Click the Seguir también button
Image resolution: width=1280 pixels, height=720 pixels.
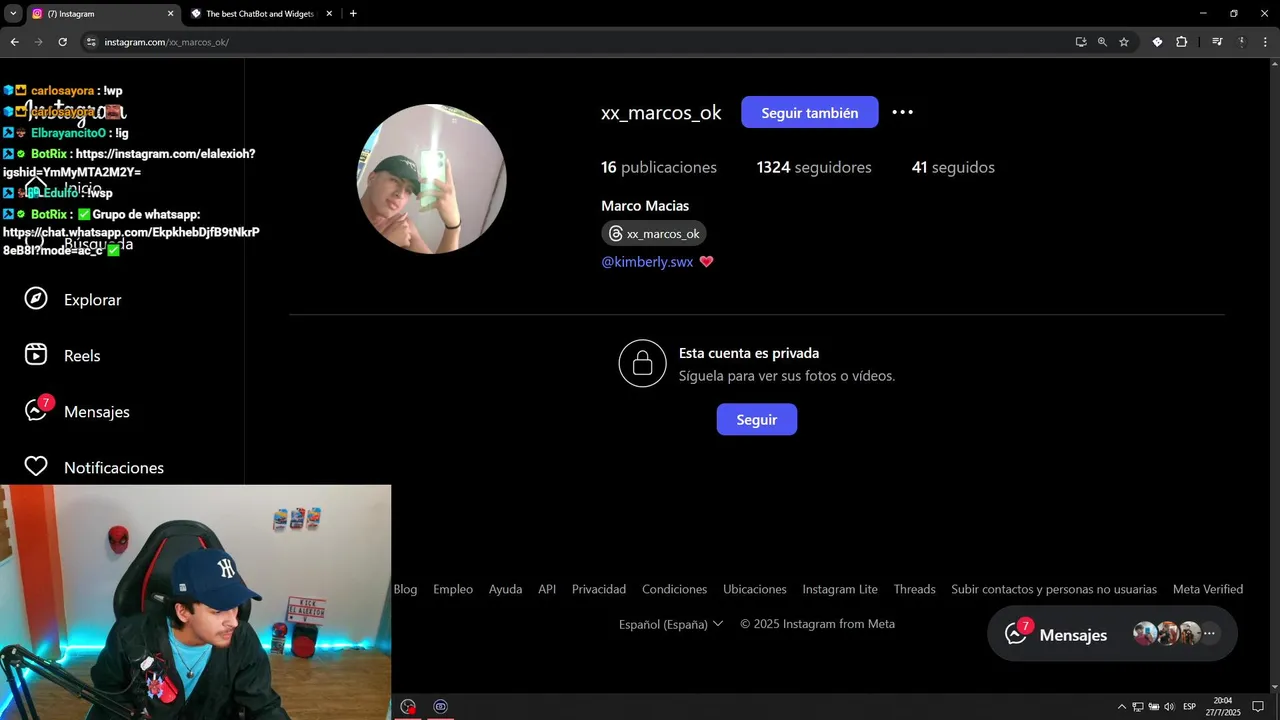pyautogui.click(x=809, y=112)
